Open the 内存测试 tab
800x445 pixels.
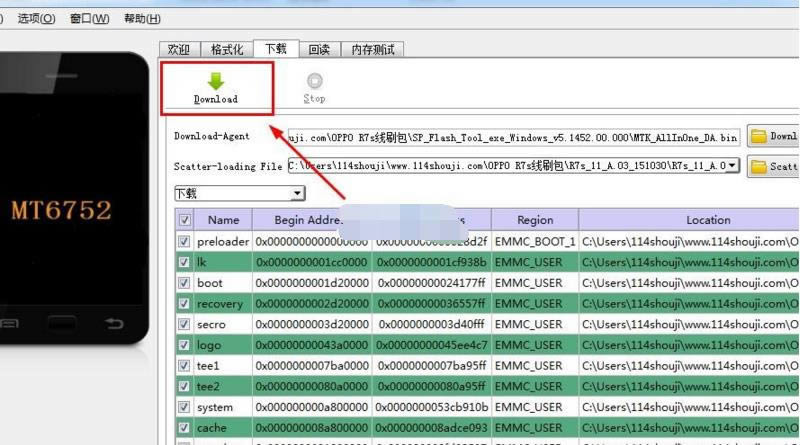tap(372, 49)
